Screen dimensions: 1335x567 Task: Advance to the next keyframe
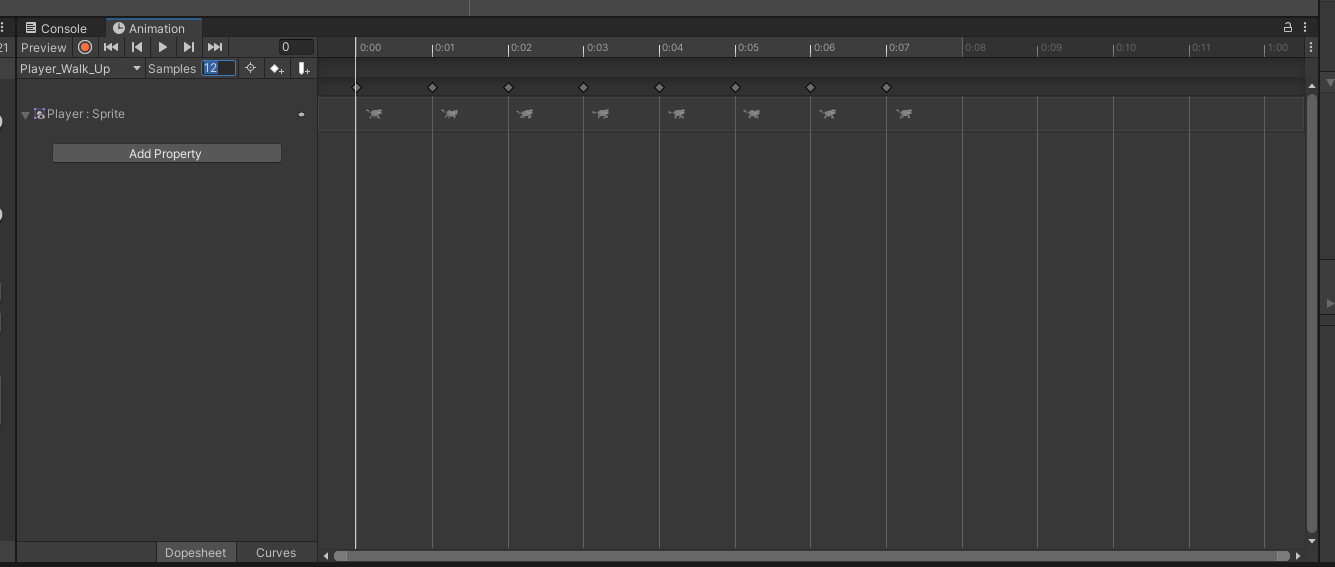pyautogui.click(x=189, y=47)
